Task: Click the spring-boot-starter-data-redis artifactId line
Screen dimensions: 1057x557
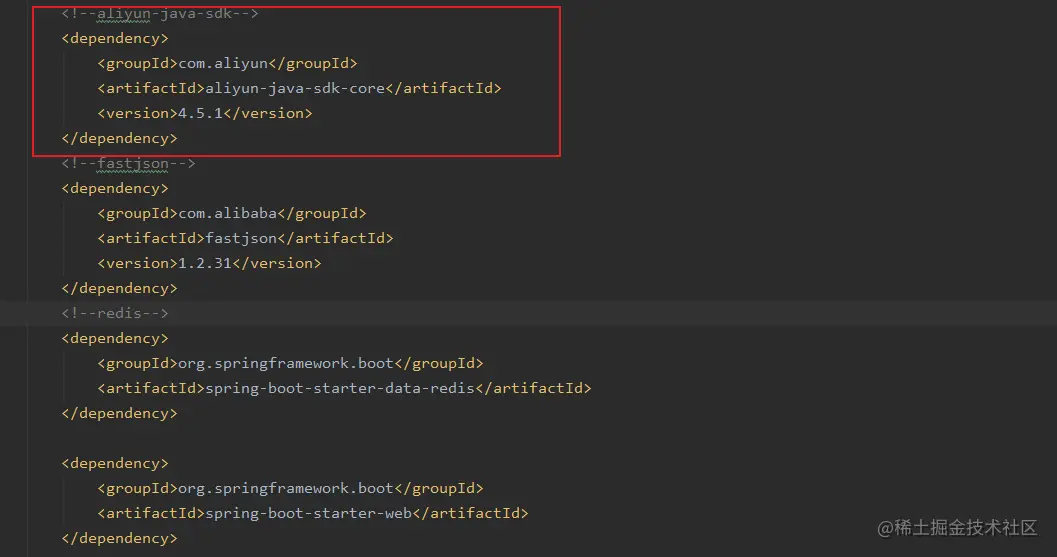Action: [x=344, y=388]
